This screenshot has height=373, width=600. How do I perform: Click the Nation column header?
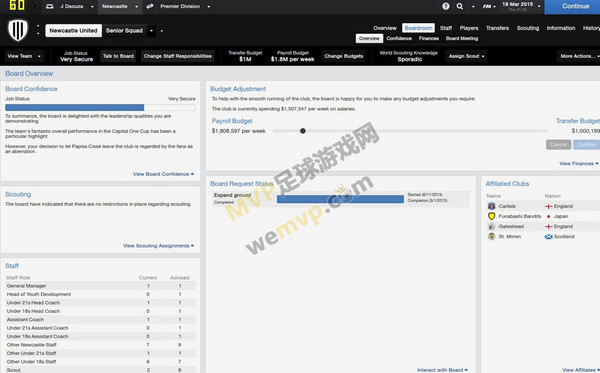552,196
